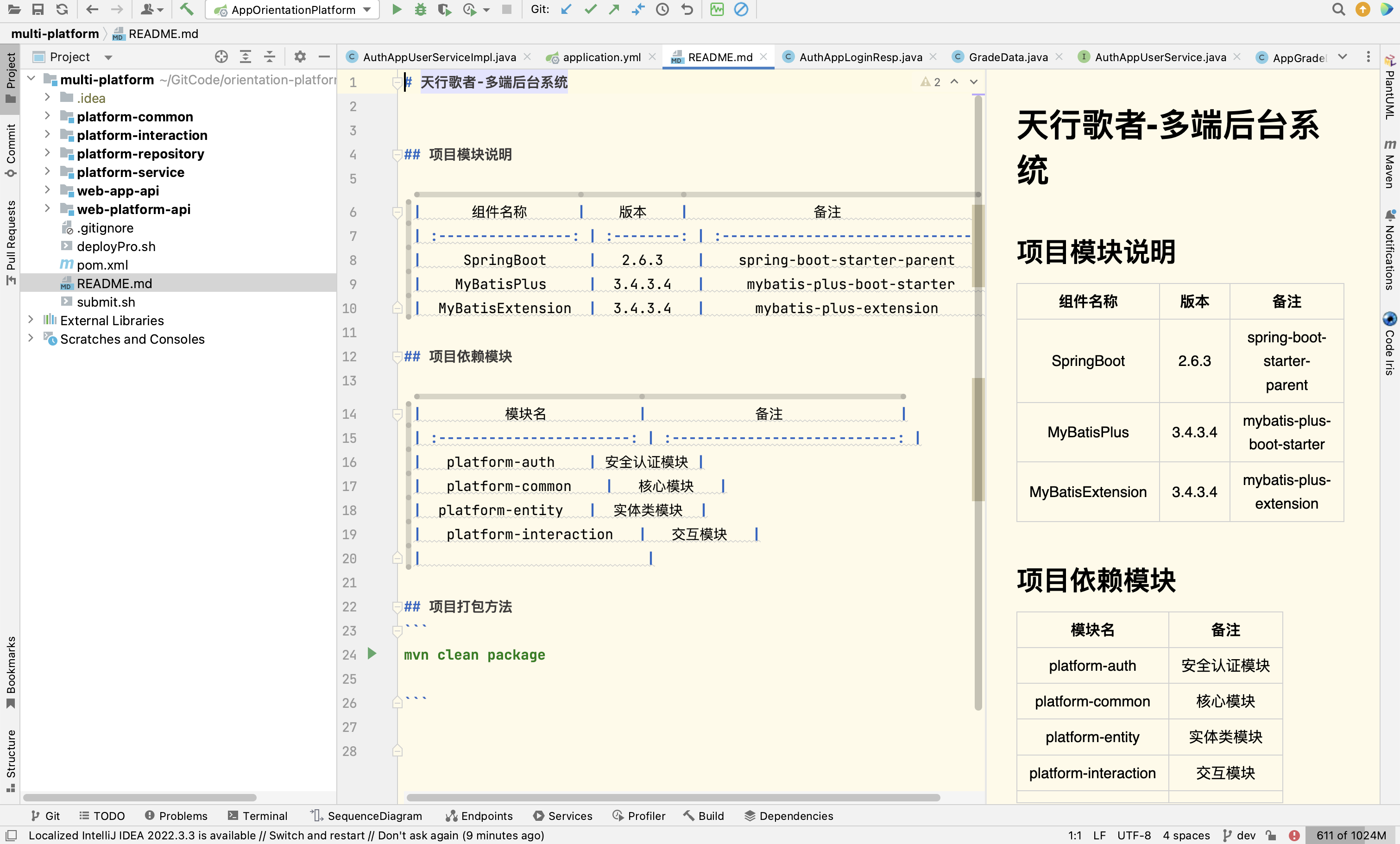Collapse the multi-platform root node
This screenshot has width=1400, height=844.
coord(31,79)
